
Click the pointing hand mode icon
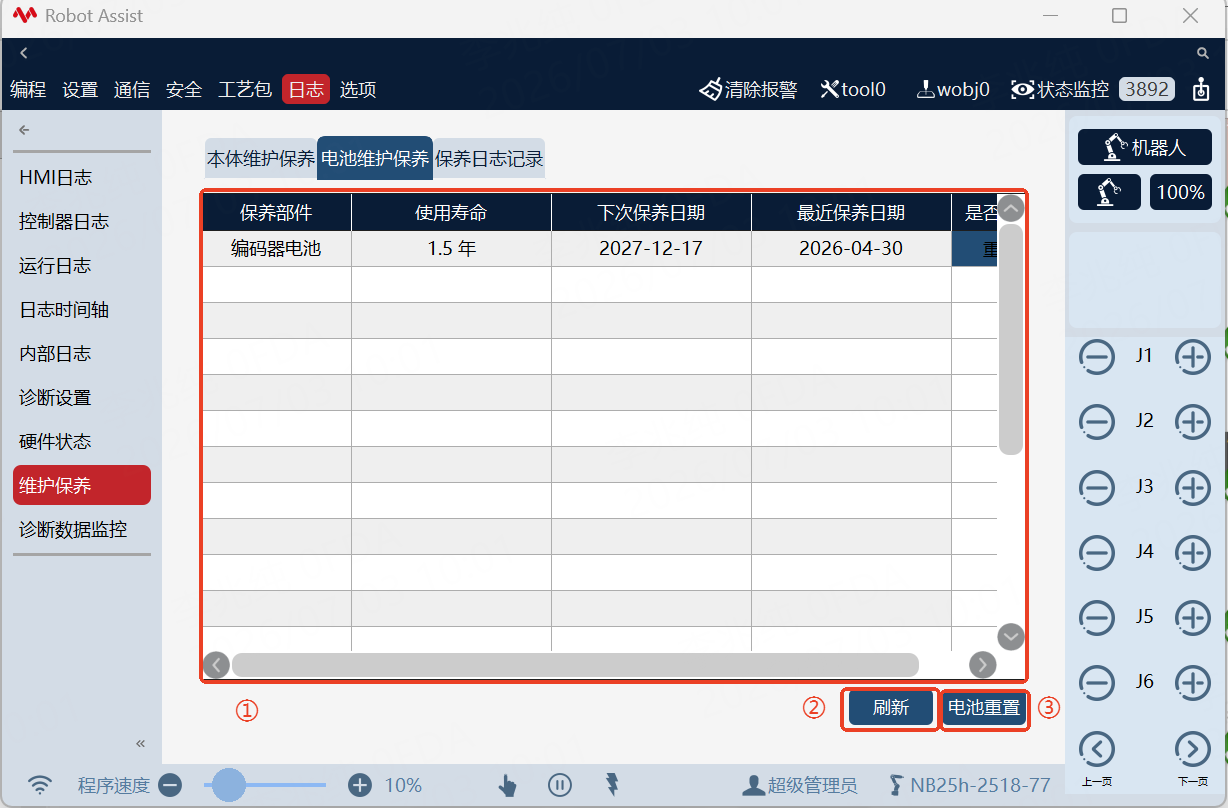tap(508, 785)
